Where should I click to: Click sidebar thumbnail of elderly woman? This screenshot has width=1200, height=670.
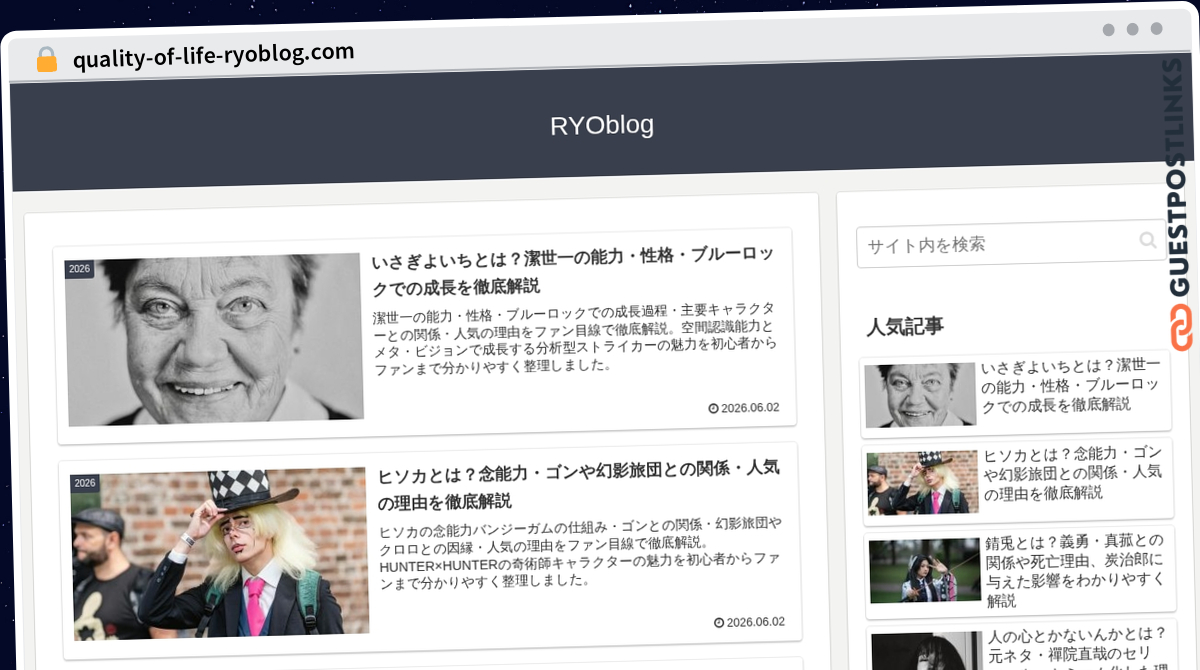[920, 395]
